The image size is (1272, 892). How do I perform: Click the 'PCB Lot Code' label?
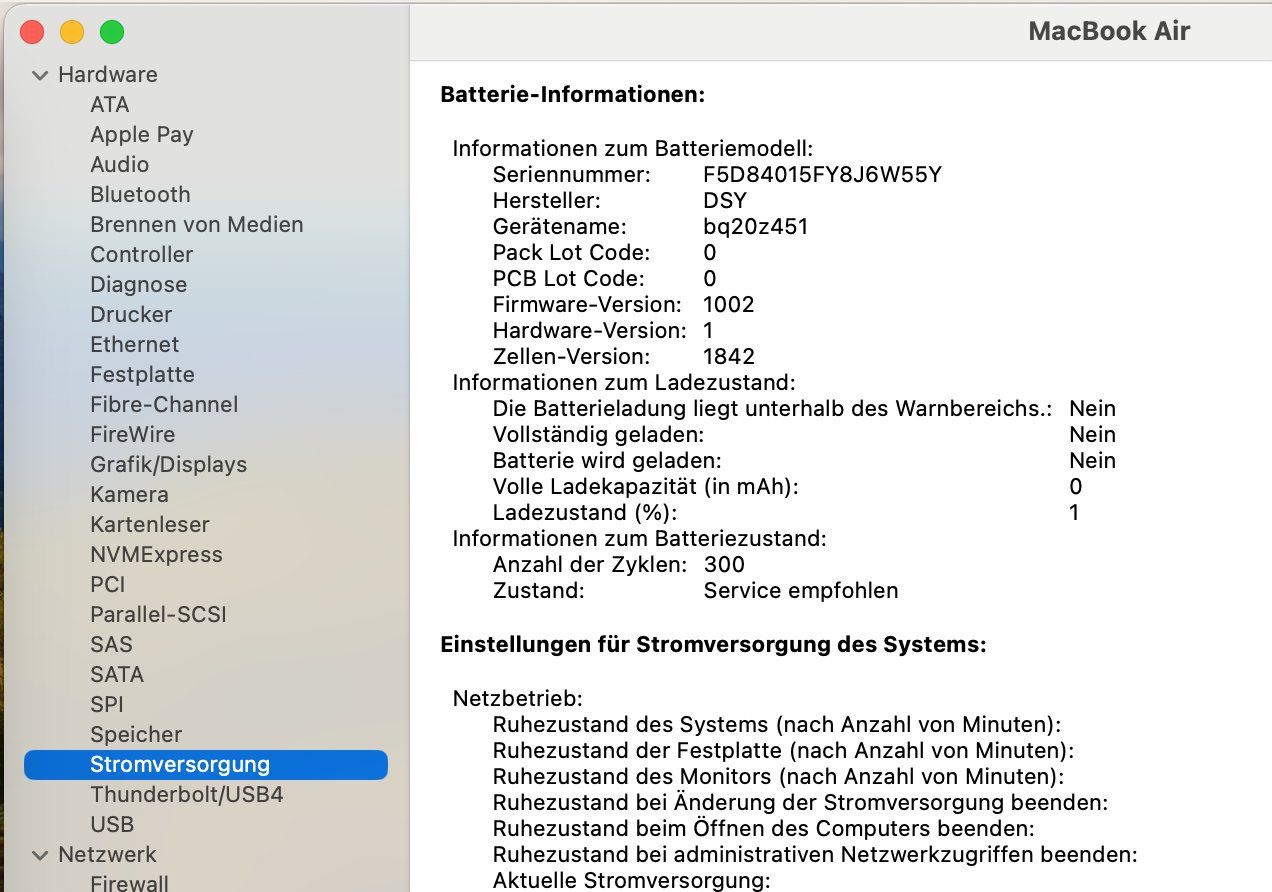[569, 279]
